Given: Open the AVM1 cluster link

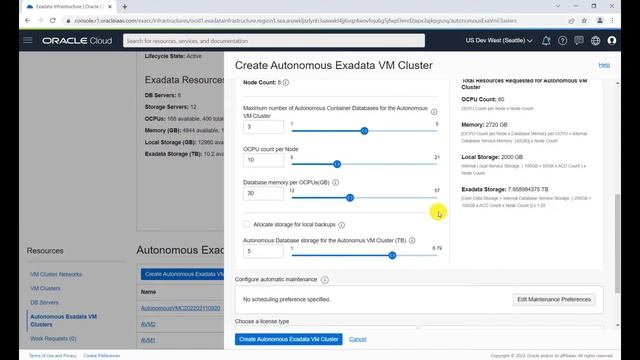Looking at the screenshot, I should (148, 340).
